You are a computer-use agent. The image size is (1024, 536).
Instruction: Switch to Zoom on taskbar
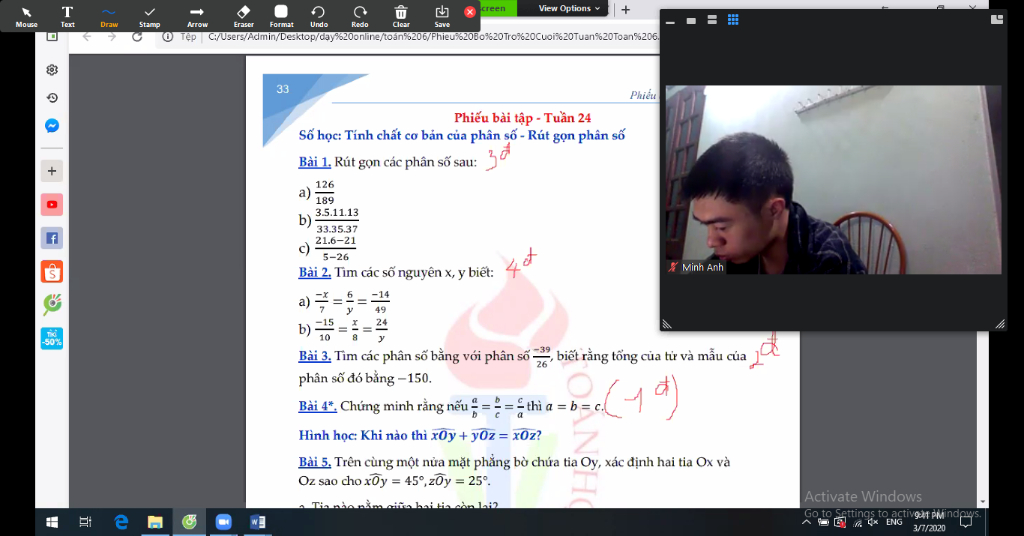click(x=223, y=522)
